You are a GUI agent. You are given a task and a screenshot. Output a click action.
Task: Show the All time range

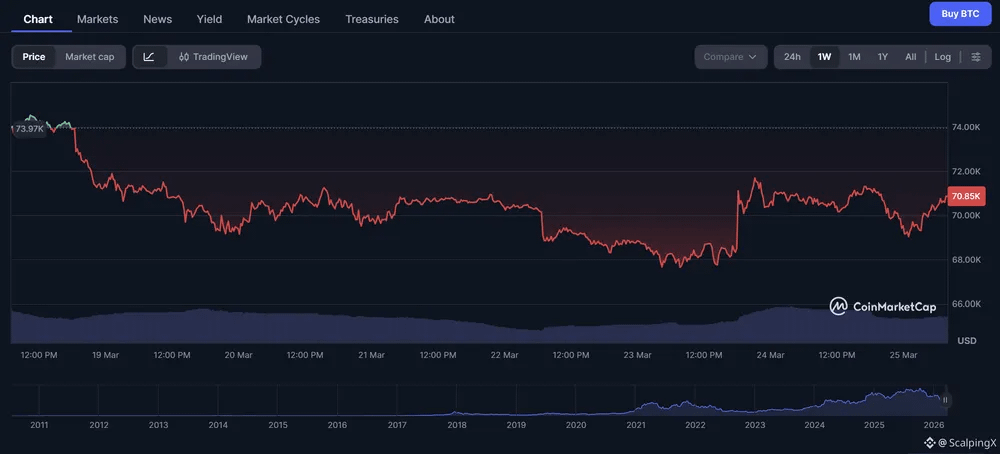click(x=911, y=57)
